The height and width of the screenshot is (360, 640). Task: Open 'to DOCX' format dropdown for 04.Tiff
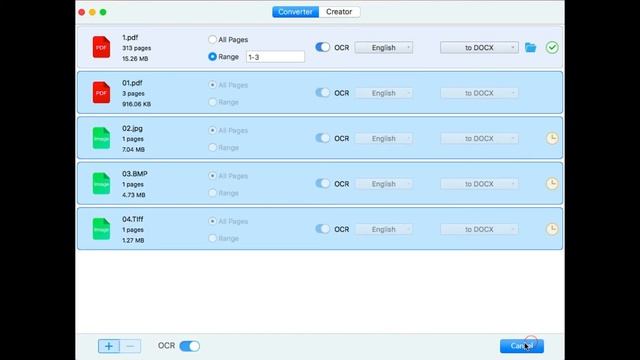pyautogui.click(x=479, y=229)
